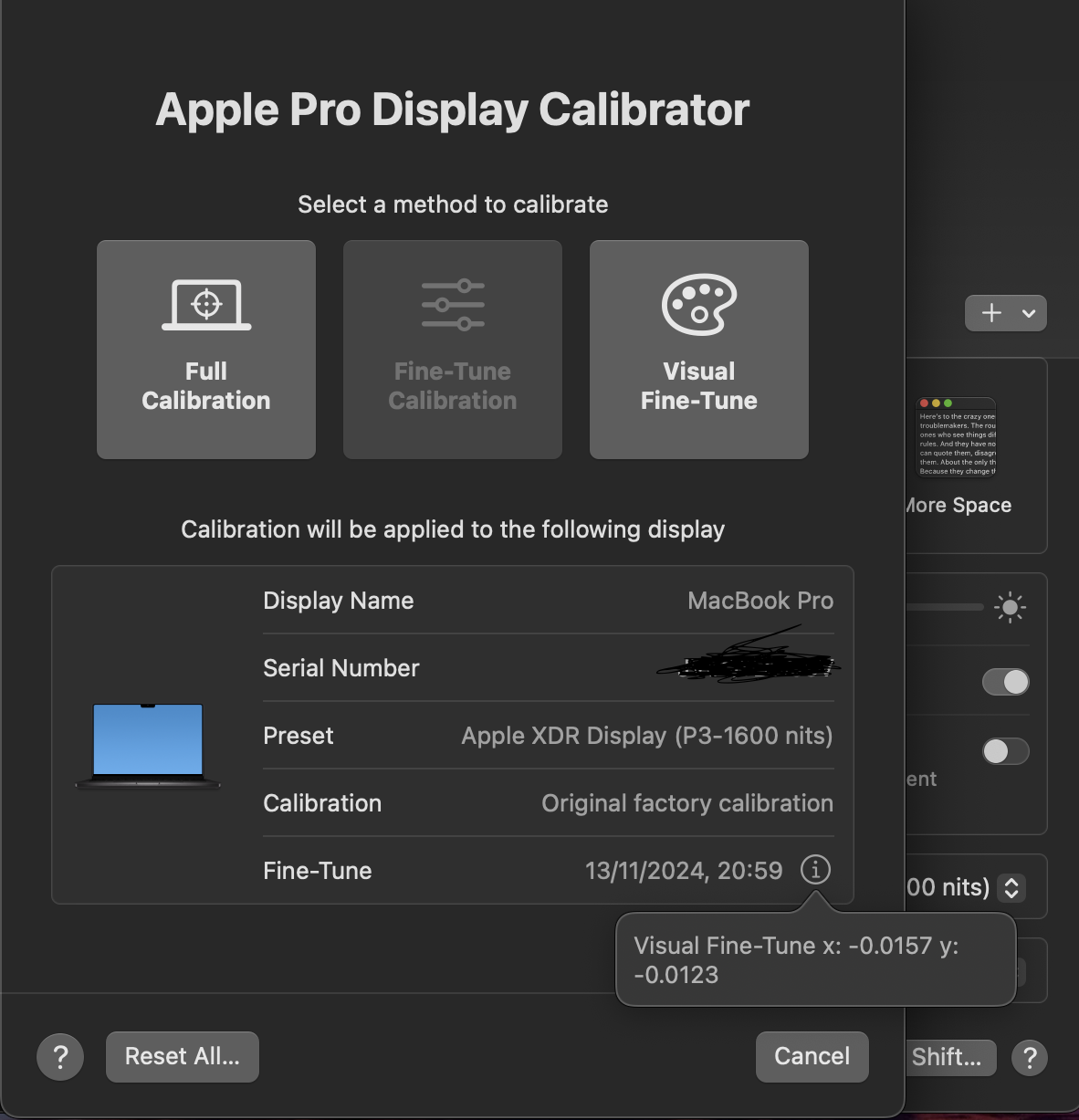
Task: Click the plus icon to add a display
Action: [990, 313]
